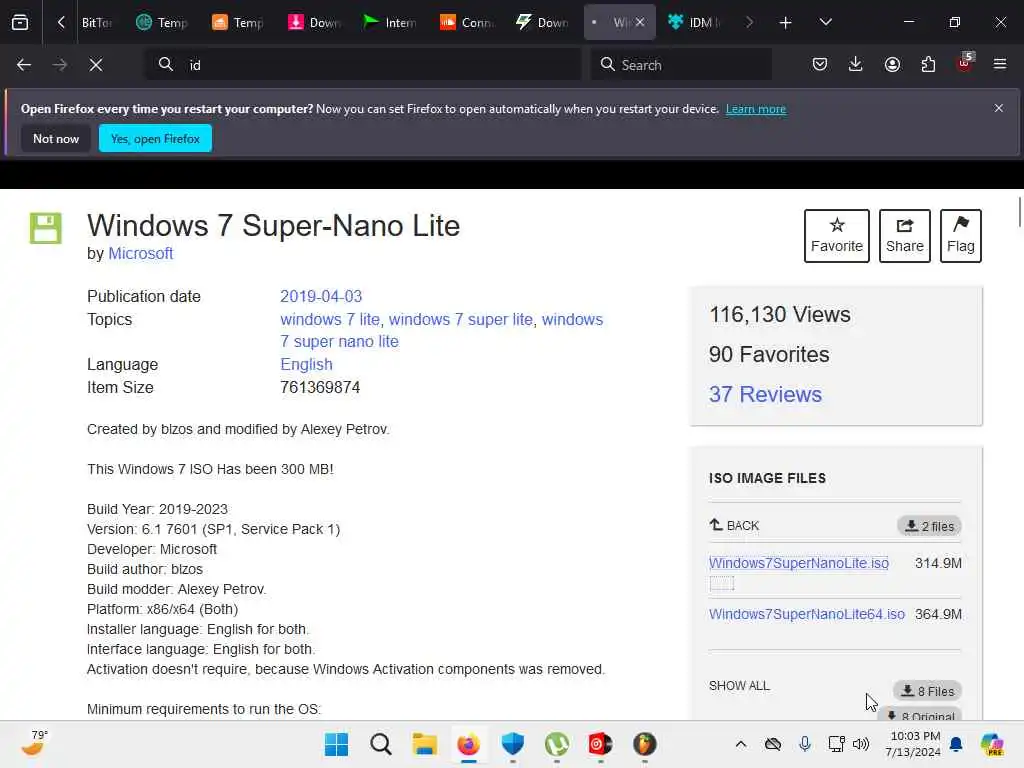Open the weather widget on taskbar

[35, 744]
